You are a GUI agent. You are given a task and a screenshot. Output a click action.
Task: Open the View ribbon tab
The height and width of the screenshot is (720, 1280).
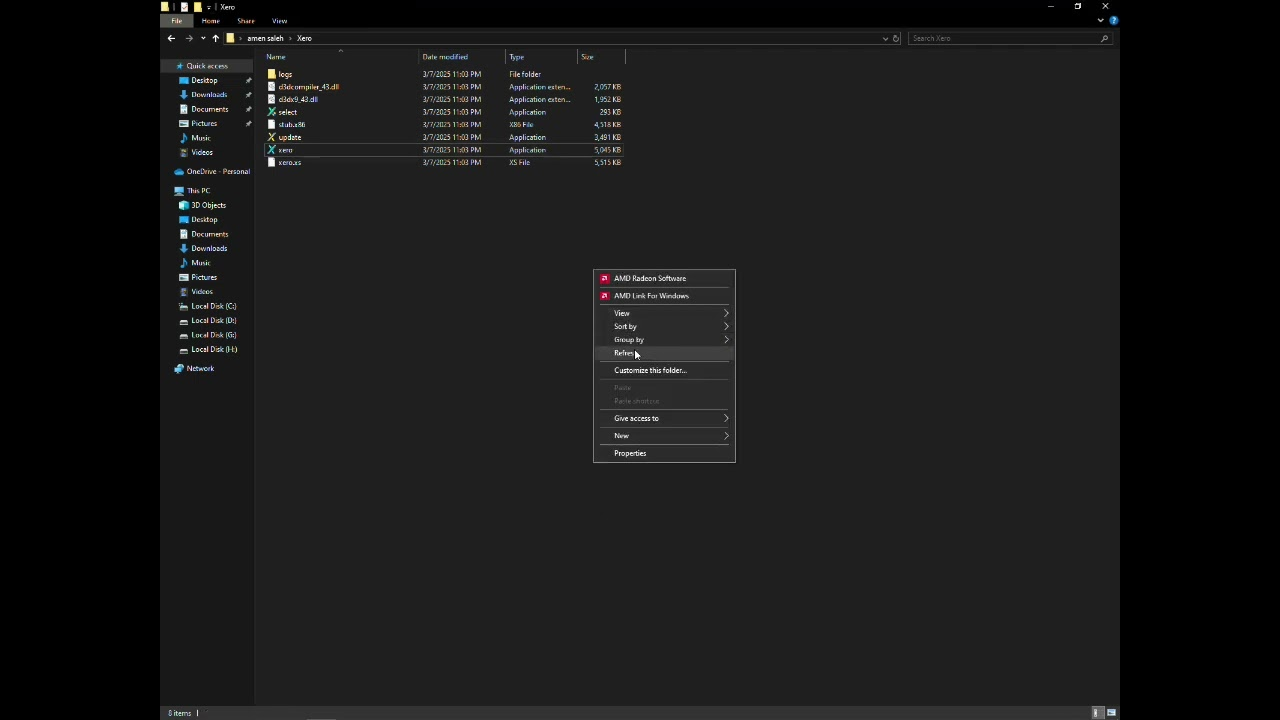pyautogui.click(x=279, y=20)
